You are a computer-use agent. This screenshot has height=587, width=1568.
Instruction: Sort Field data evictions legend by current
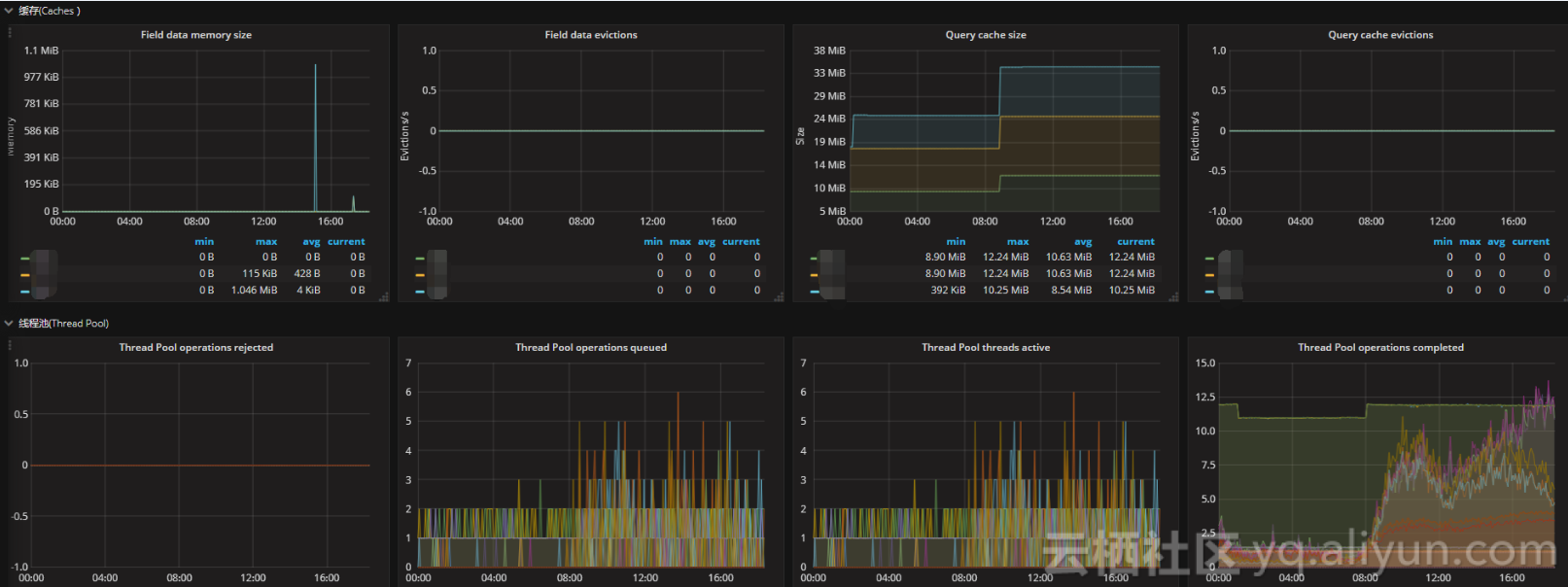pos(741,242)
